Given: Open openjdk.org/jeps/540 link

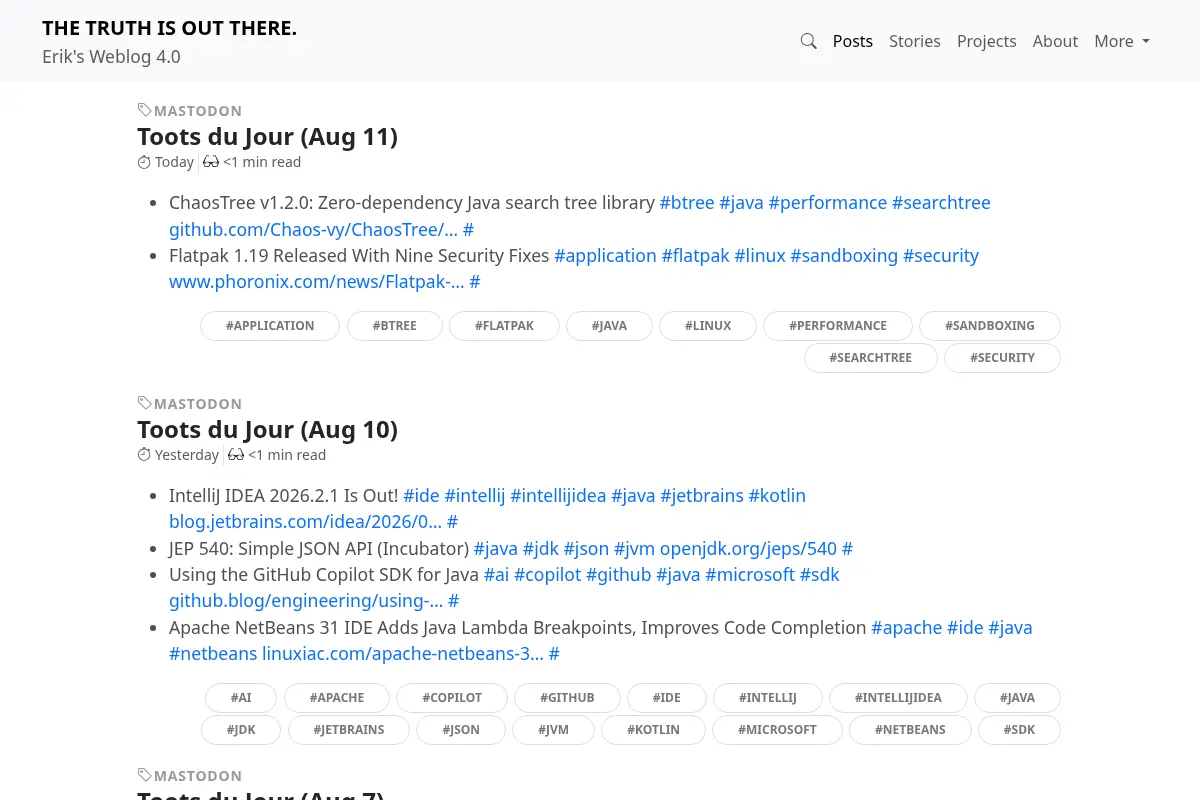Looking at the screenshot, I should point(748,549).
